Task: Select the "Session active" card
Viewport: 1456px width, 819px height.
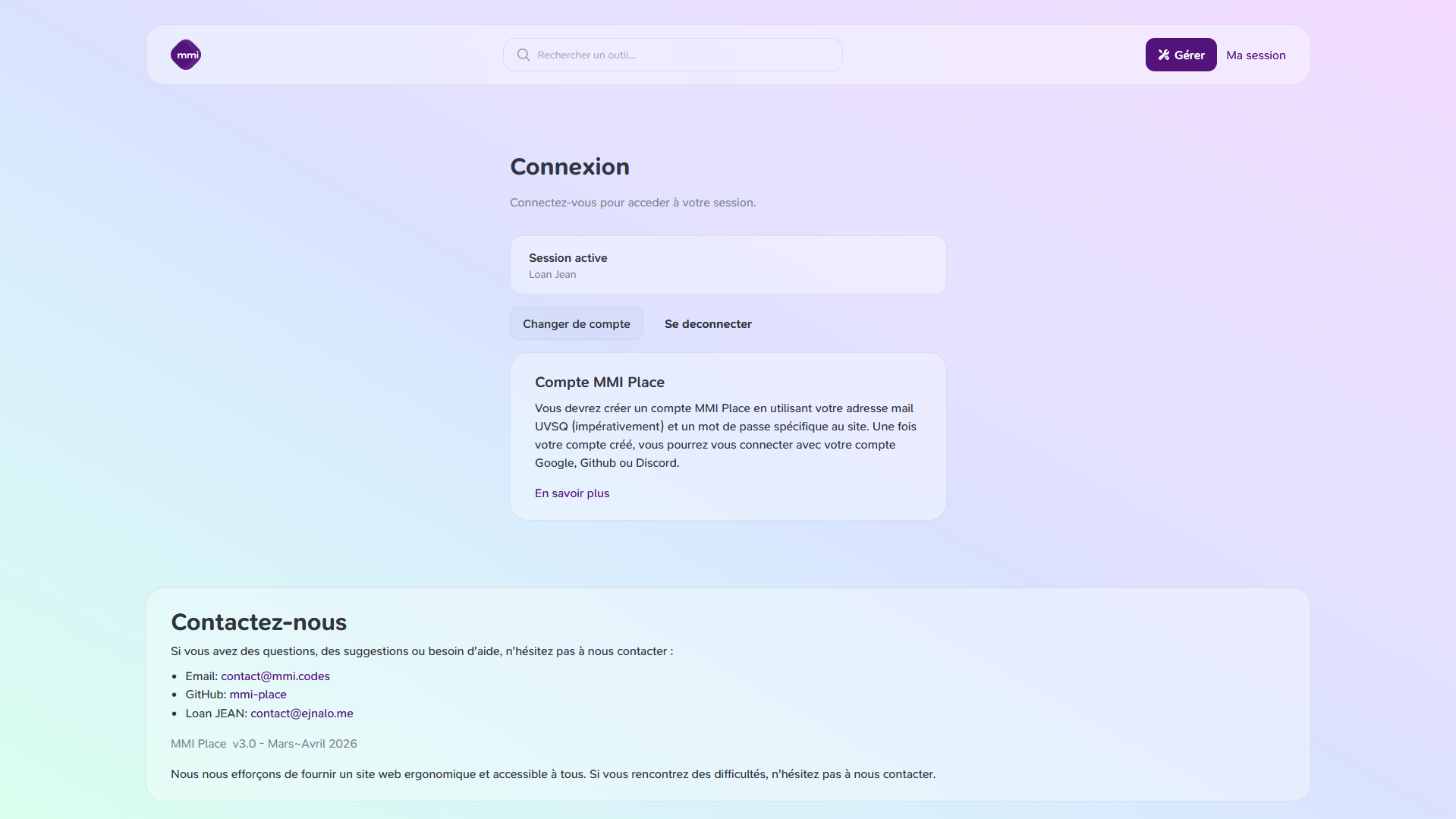Action: click(728, 265)
